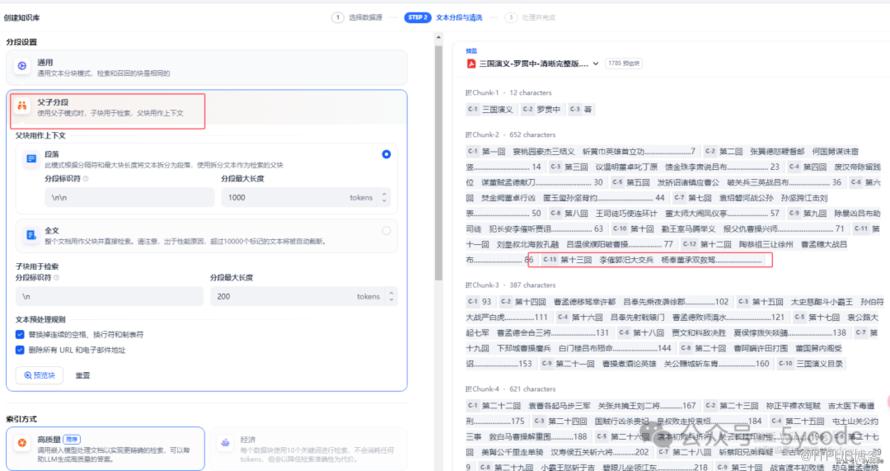Click the 预览 label above file name
890x471 pixels.
point(471,51)
